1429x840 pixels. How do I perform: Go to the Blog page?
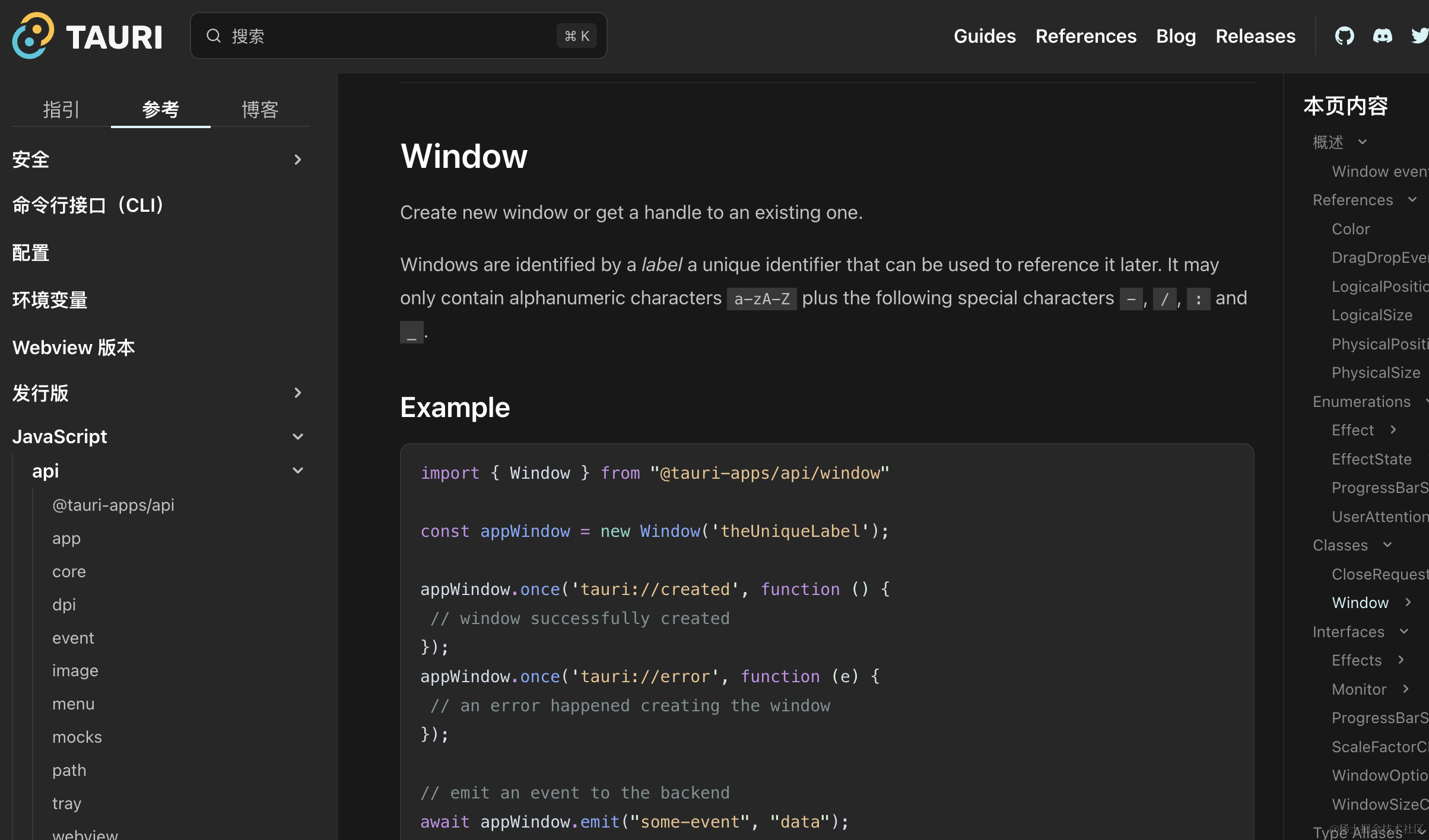click(x=1176, y=36)
